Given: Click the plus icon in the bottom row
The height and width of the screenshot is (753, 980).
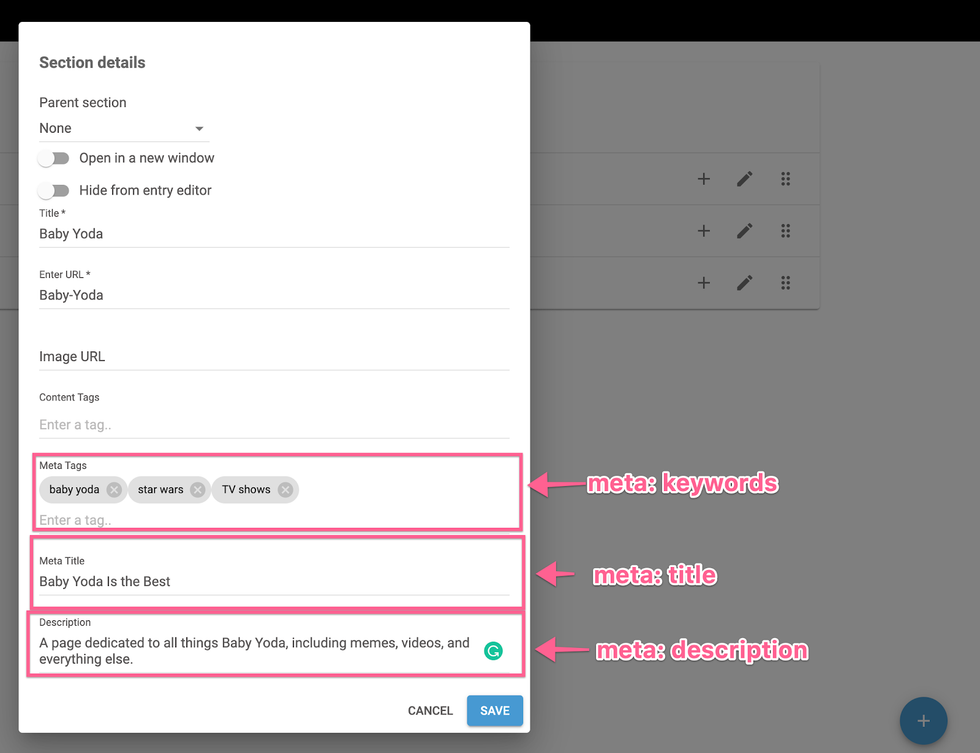Looking at the screenshot, I should [704, 283].
